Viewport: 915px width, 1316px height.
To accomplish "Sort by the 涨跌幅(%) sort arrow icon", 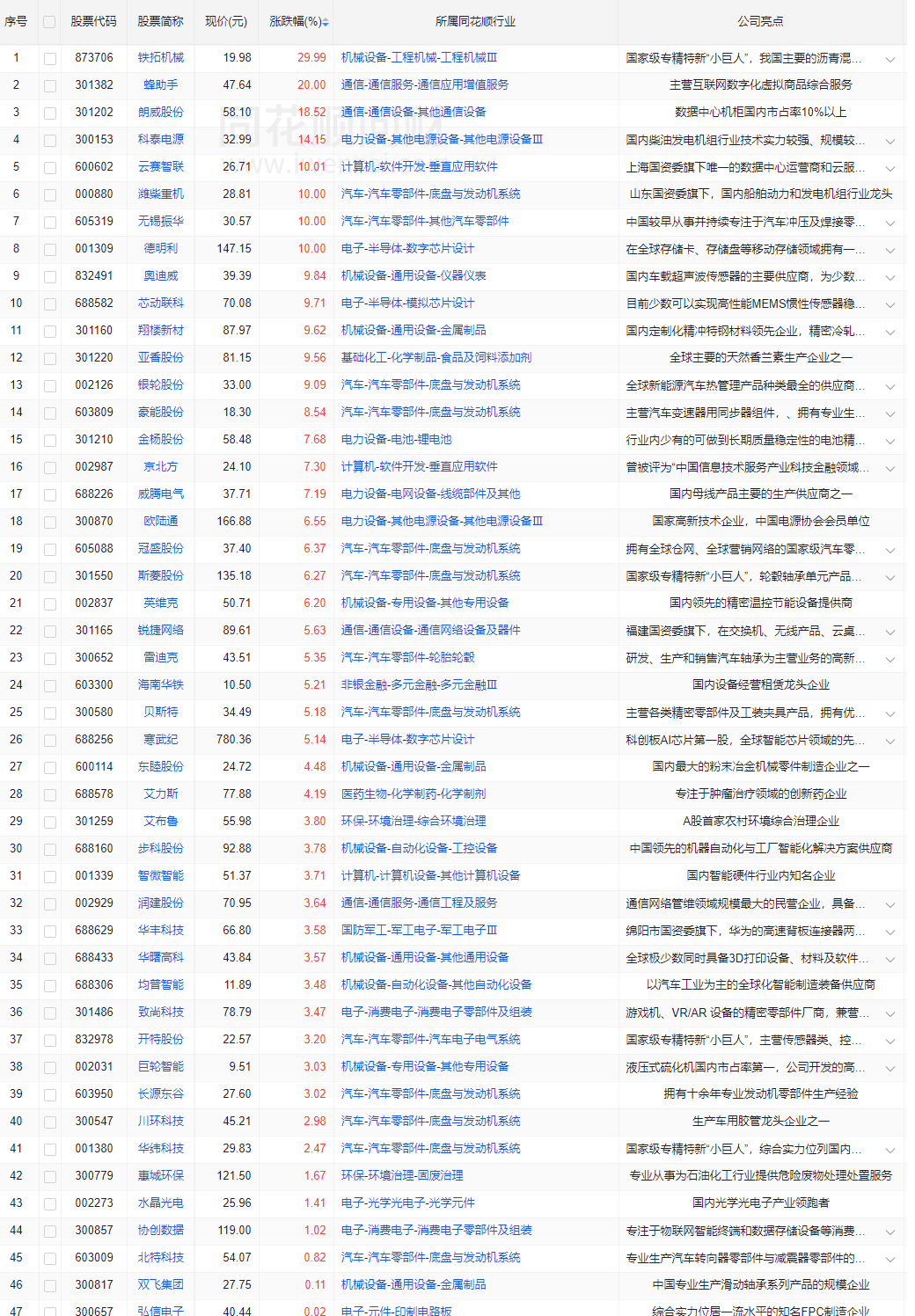I will click(x=326, y=22).
